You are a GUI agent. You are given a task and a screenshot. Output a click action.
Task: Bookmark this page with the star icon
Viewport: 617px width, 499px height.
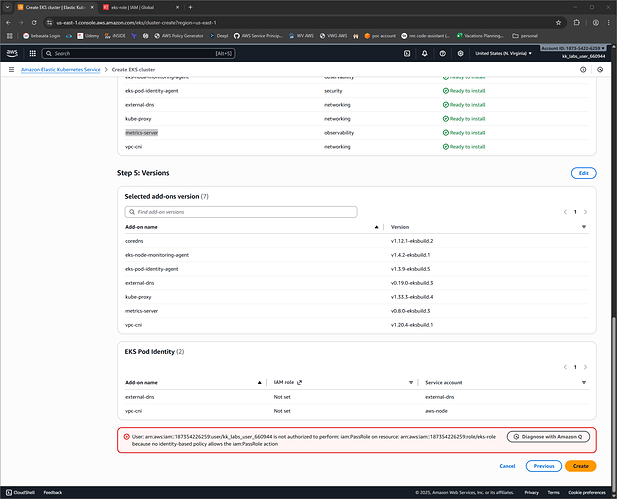pos(558,23)
